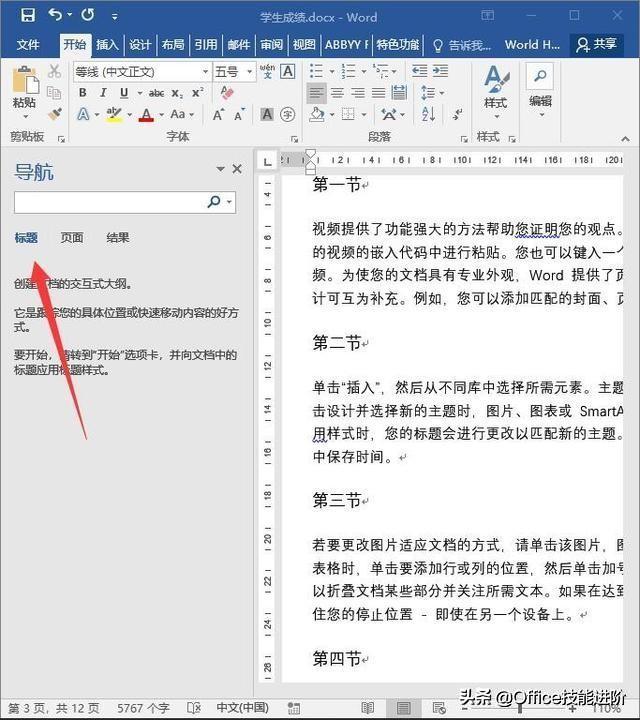The height and width of the screenshot is (720, 640).
Task: Toggle bold formatting
Action: coord(83,93)
